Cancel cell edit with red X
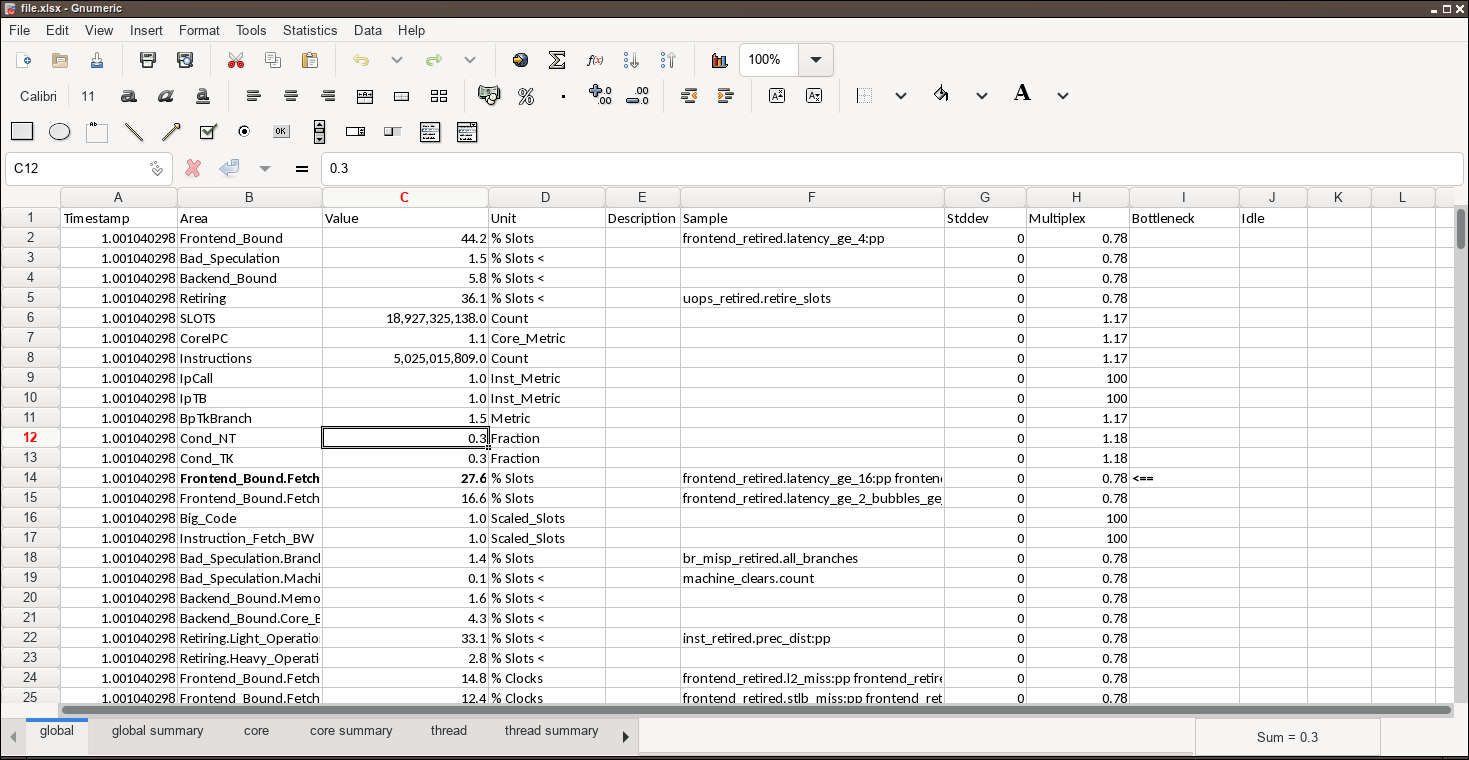The height and width of the screenshot is (760, 1469). tap(193, 169)
